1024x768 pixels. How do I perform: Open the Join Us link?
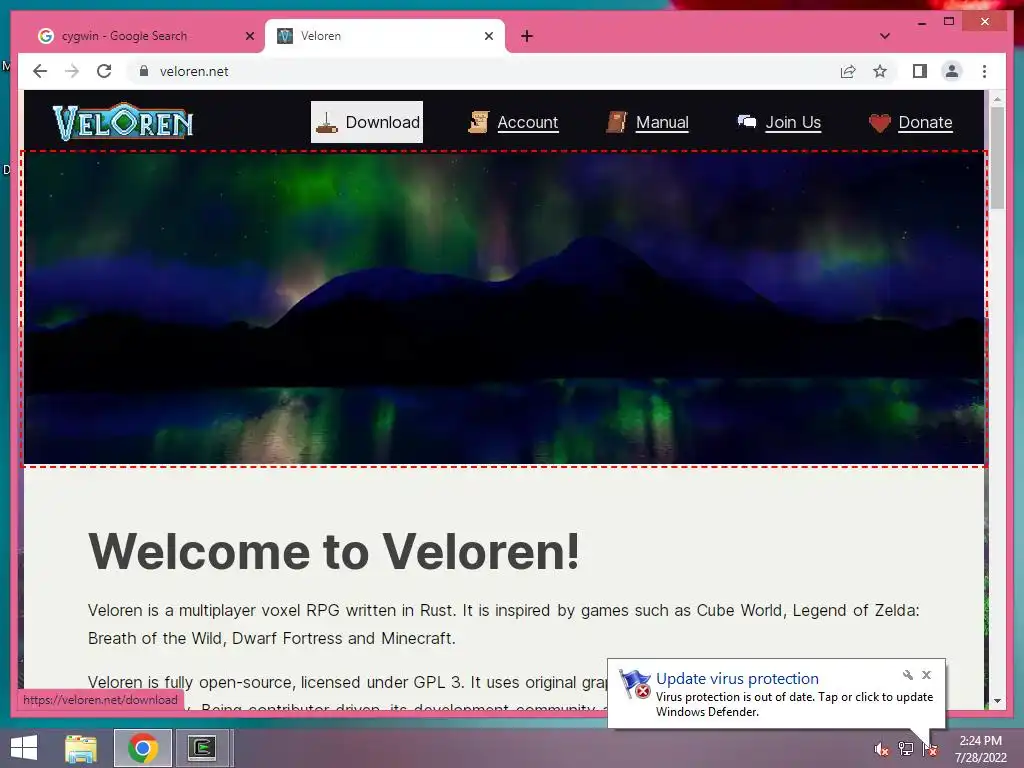coord(793,122)
